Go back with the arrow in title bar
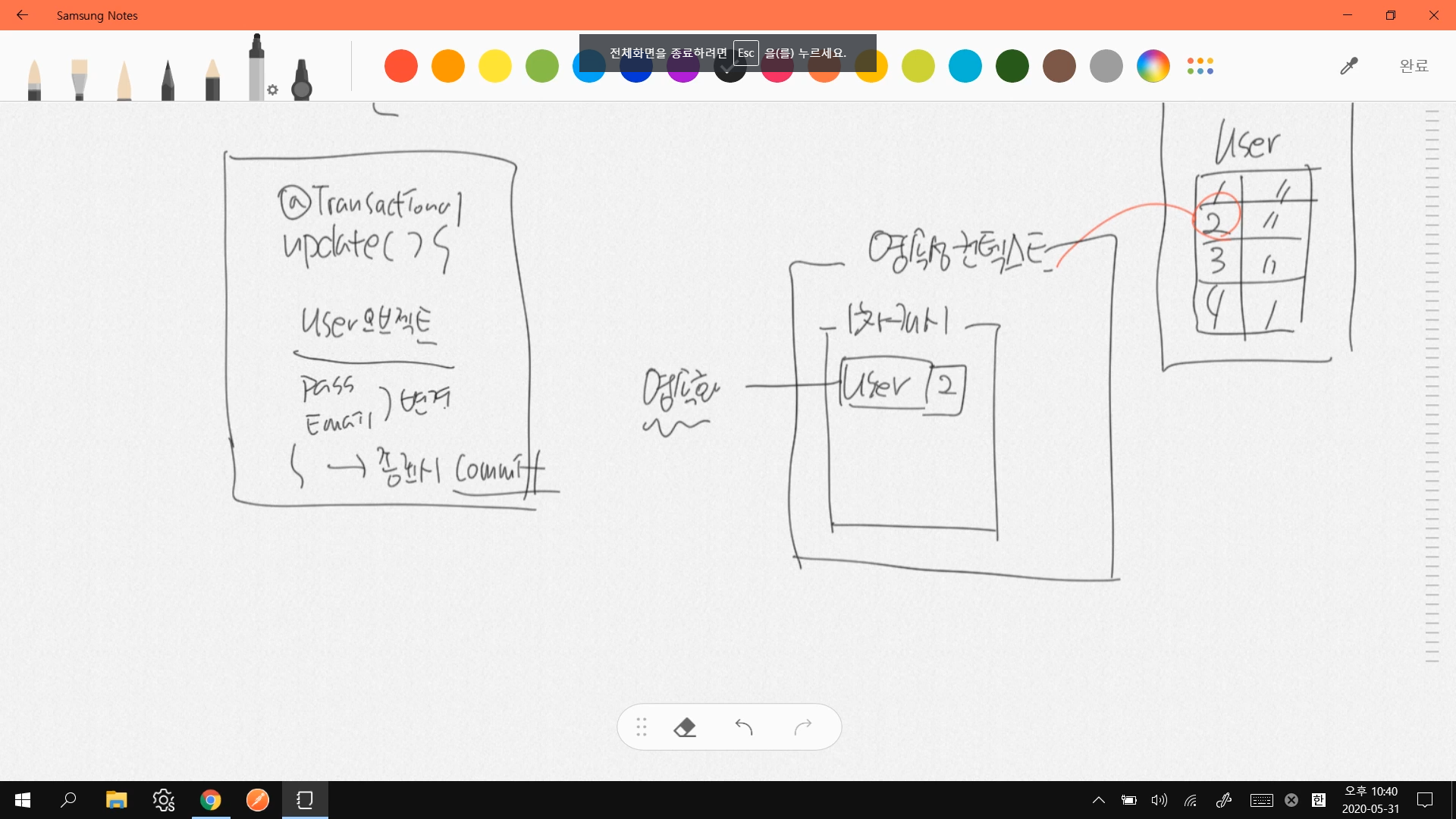 point(22,15)
